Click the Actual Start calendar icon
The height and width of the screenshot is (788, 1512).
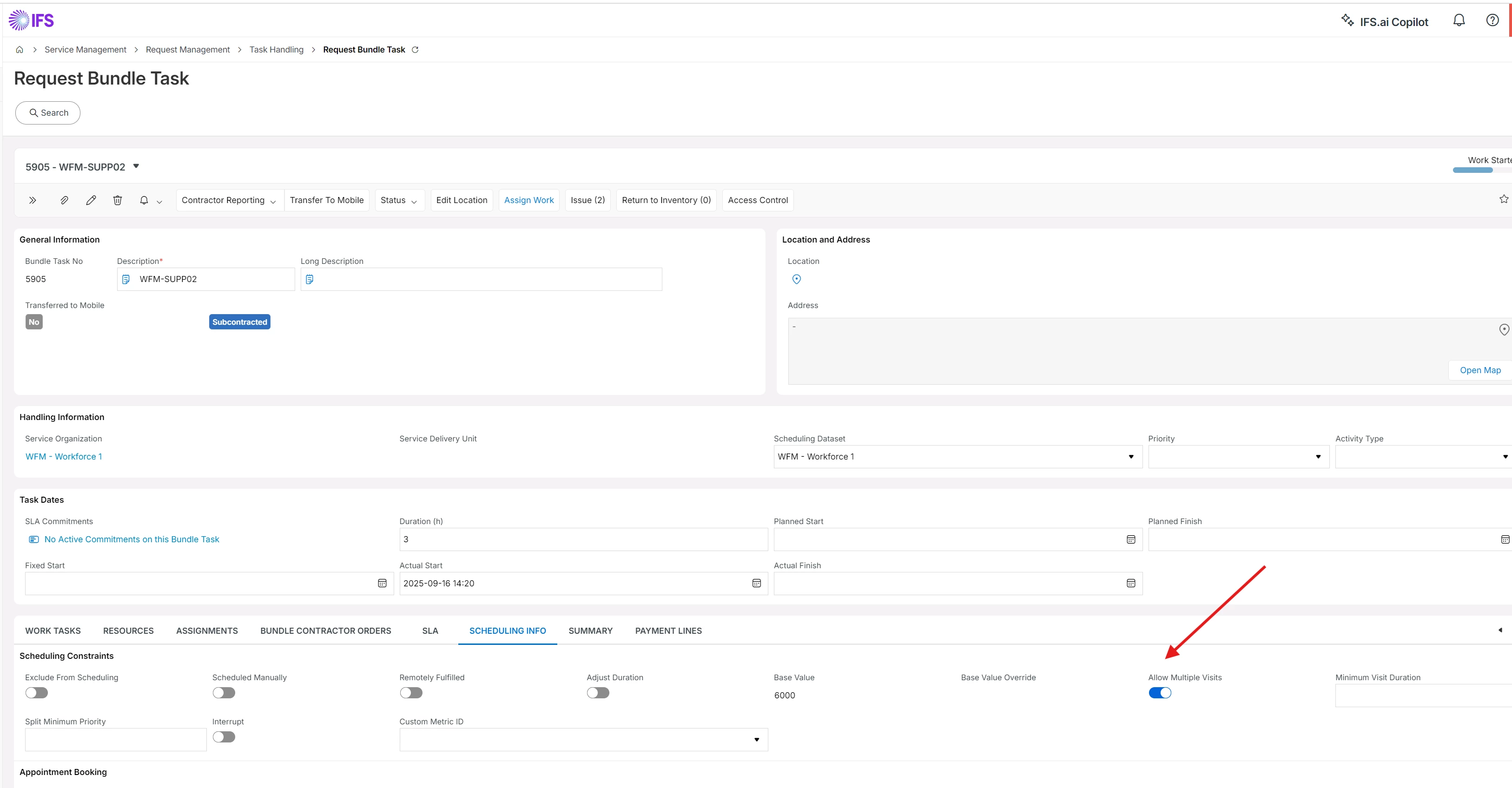tap(756, 583)
